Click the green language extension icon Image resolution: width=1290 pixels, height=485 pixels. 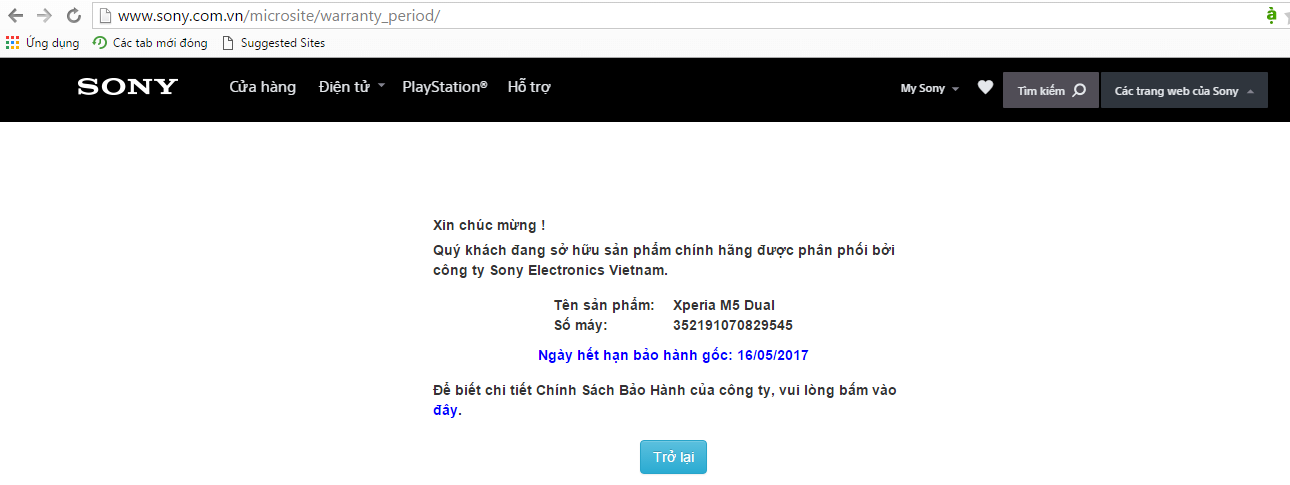(x=1272, y=14)
